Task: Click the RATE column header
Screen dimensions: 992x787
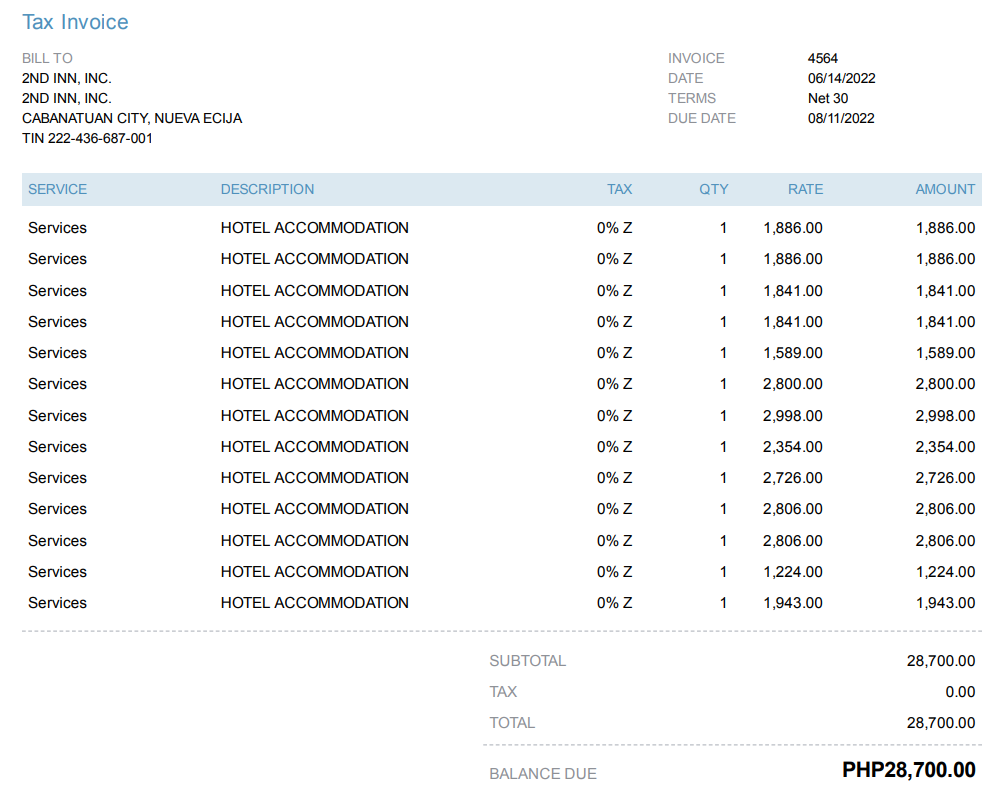Action: click(805, 189)
